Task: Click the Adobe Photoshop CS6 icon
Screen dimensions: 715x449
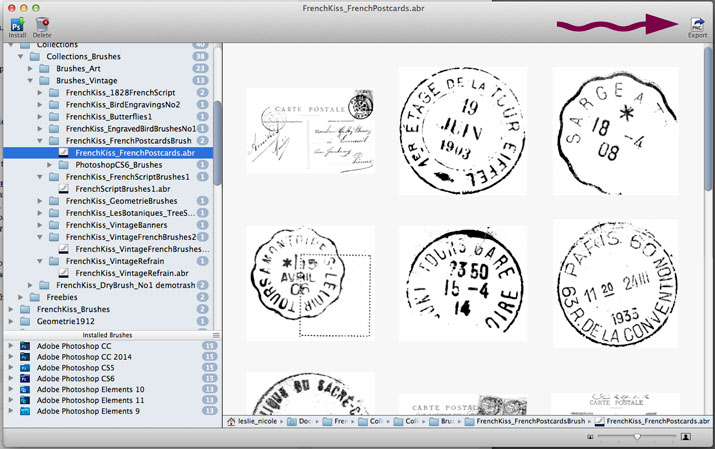Action: pos(25,379)
